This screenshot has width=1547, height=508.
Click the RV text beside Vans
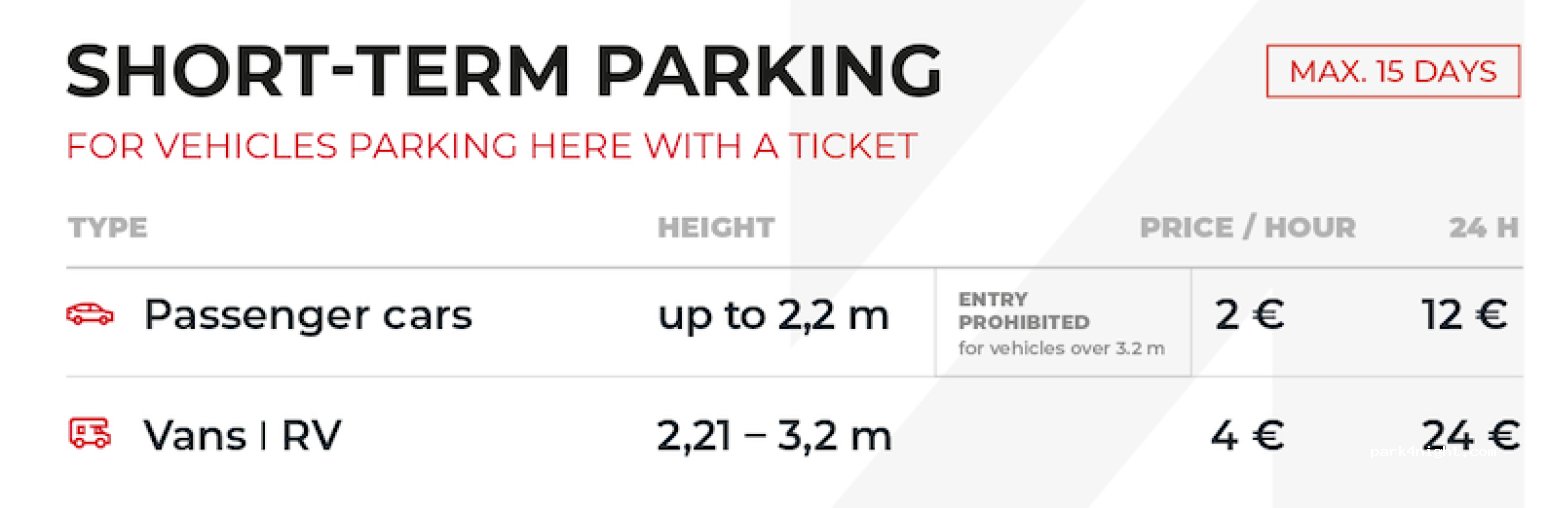[x=311, y=436]
